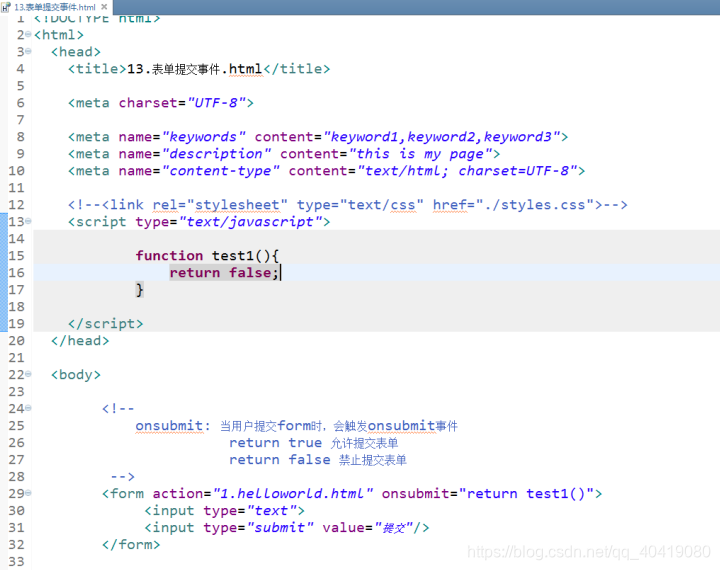
Task: Click the title text 13.表单提交事件.html
Action: [x=194, y=69]
